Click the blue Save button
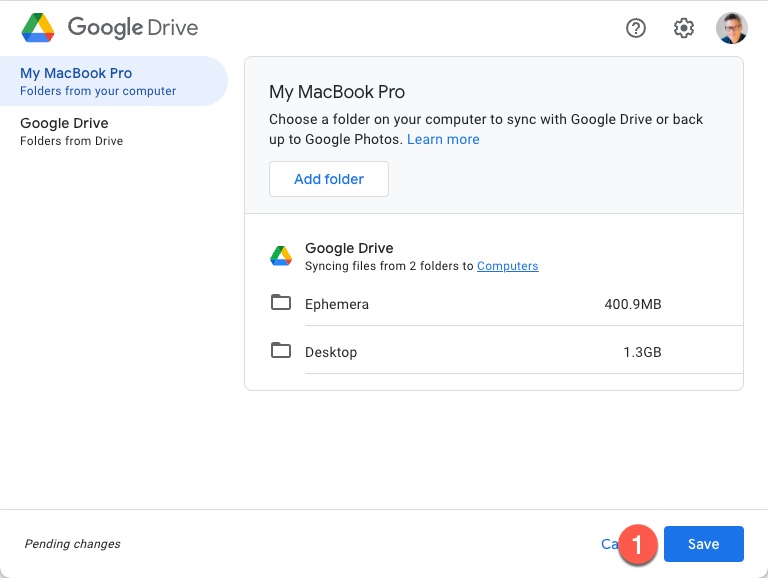Viewport: 768px width, 578px height. point(703,544)
